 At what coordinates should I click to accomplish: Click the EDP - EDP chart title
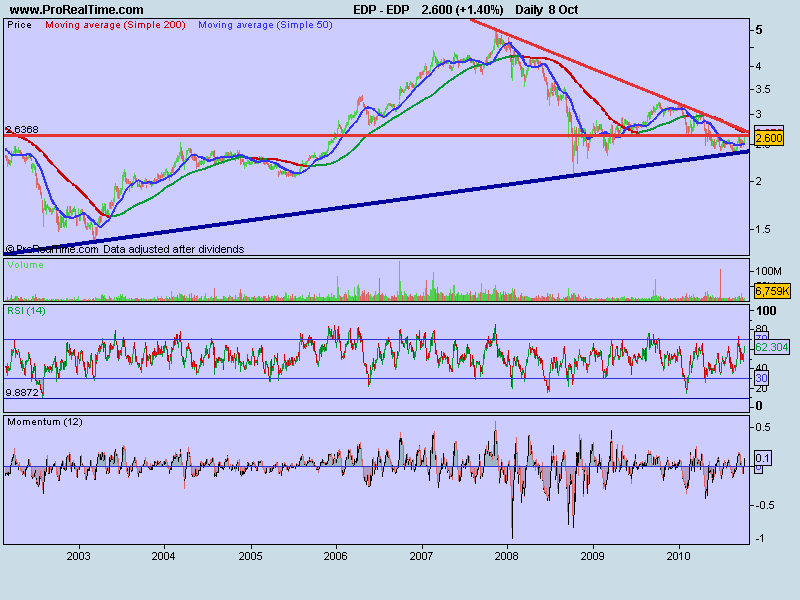click(x=381, y=10)
